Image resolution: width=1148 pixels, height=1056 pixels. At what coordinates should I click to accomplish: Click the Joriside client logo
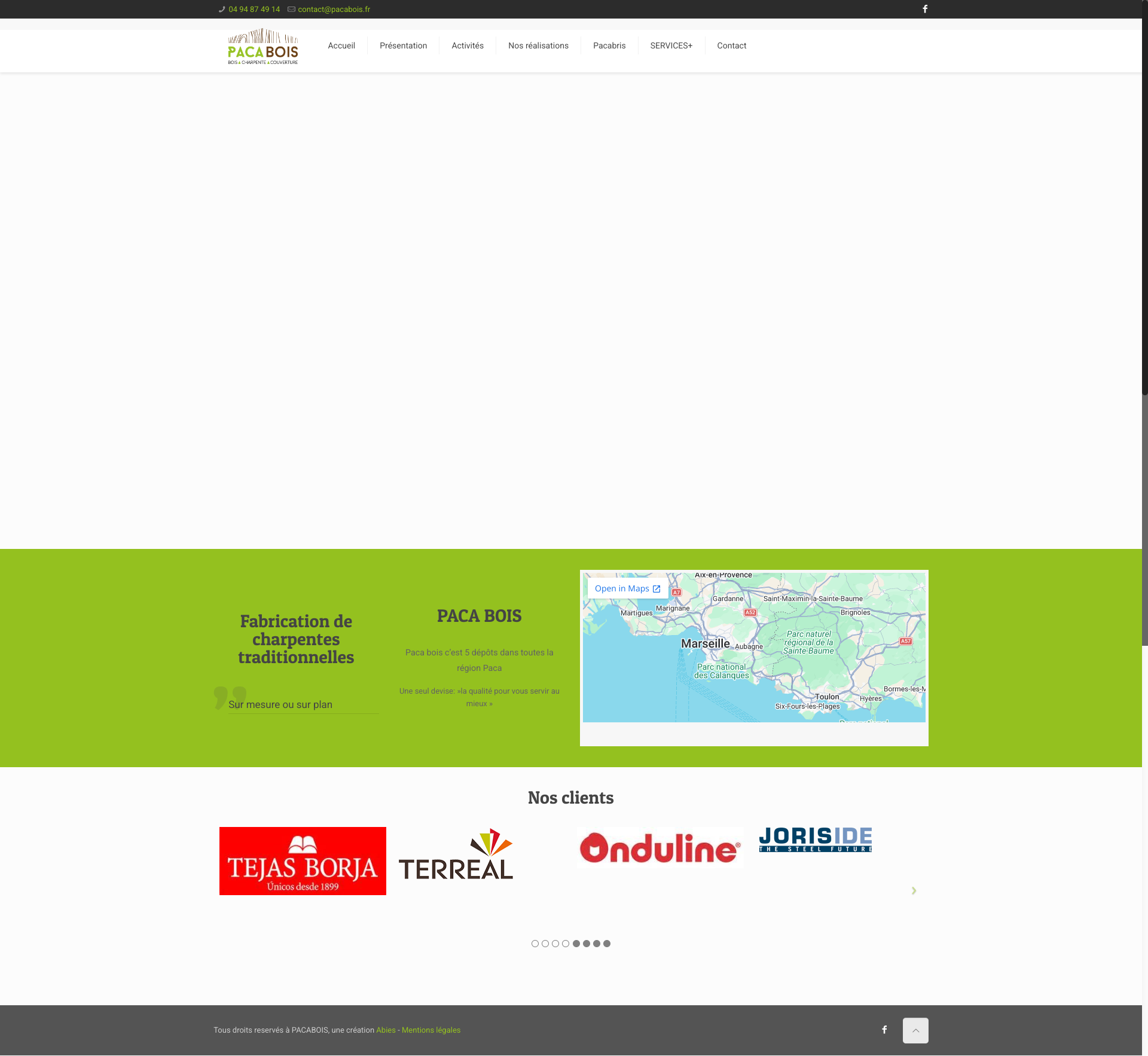coord(816,840)
